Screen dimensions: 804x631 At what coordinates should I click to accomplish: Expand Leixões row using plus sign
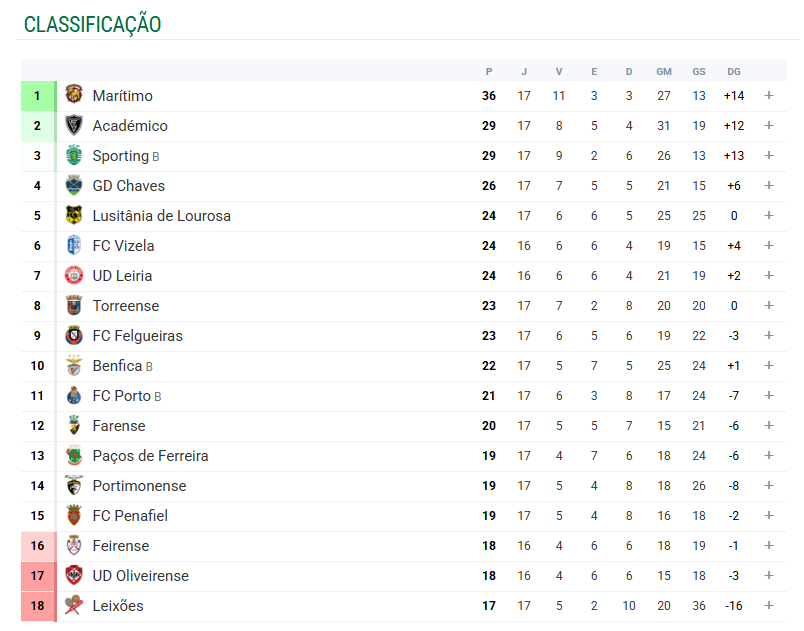[769, 606]
